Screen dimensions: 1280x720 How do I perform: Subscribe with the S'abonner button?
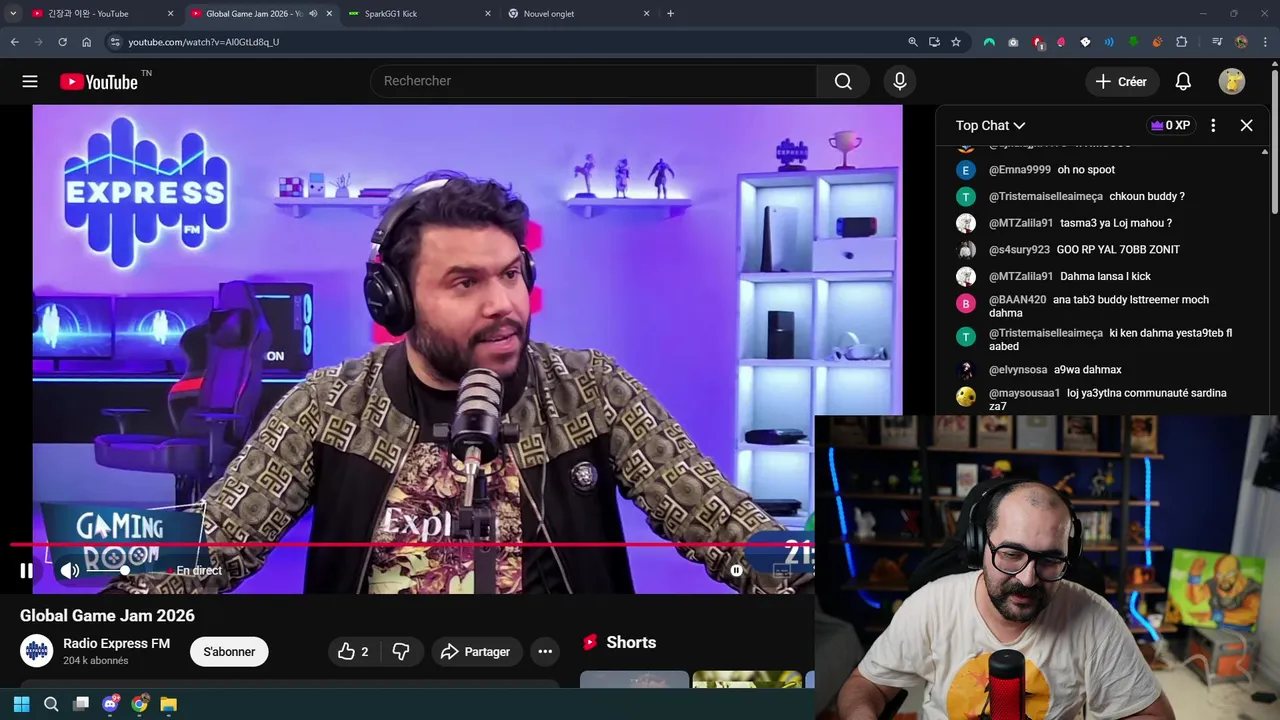(229, 652)
